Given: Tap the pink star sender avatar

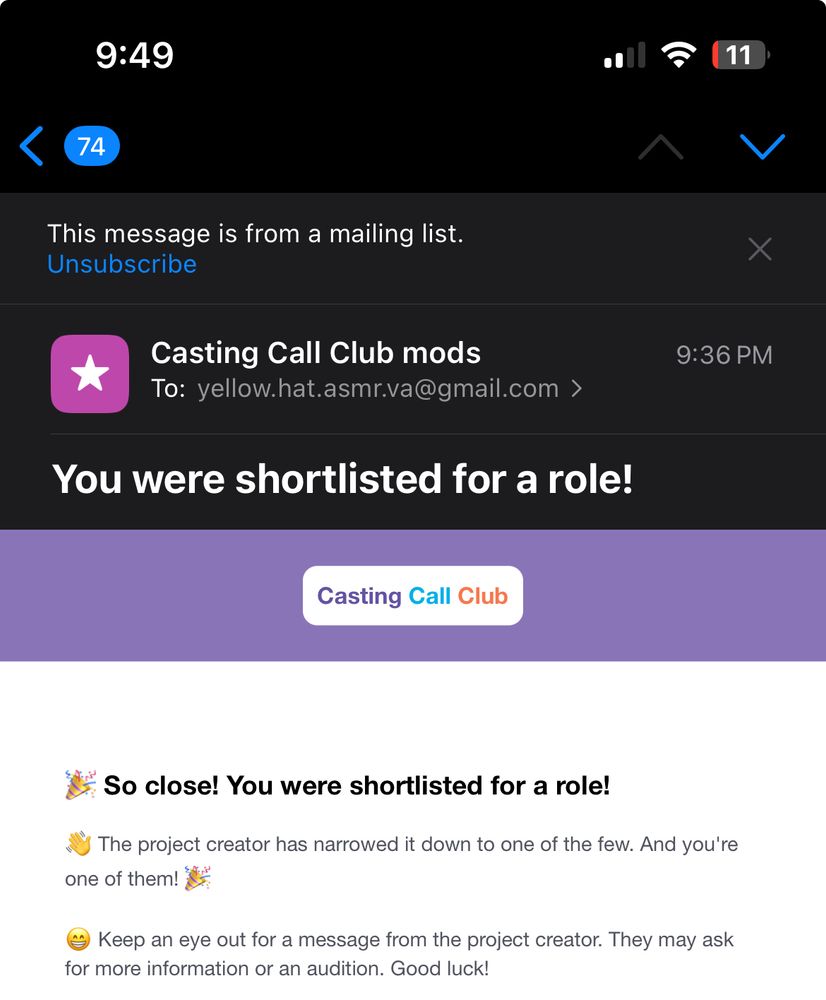Looking at the screenshot, I should point(90,374).
